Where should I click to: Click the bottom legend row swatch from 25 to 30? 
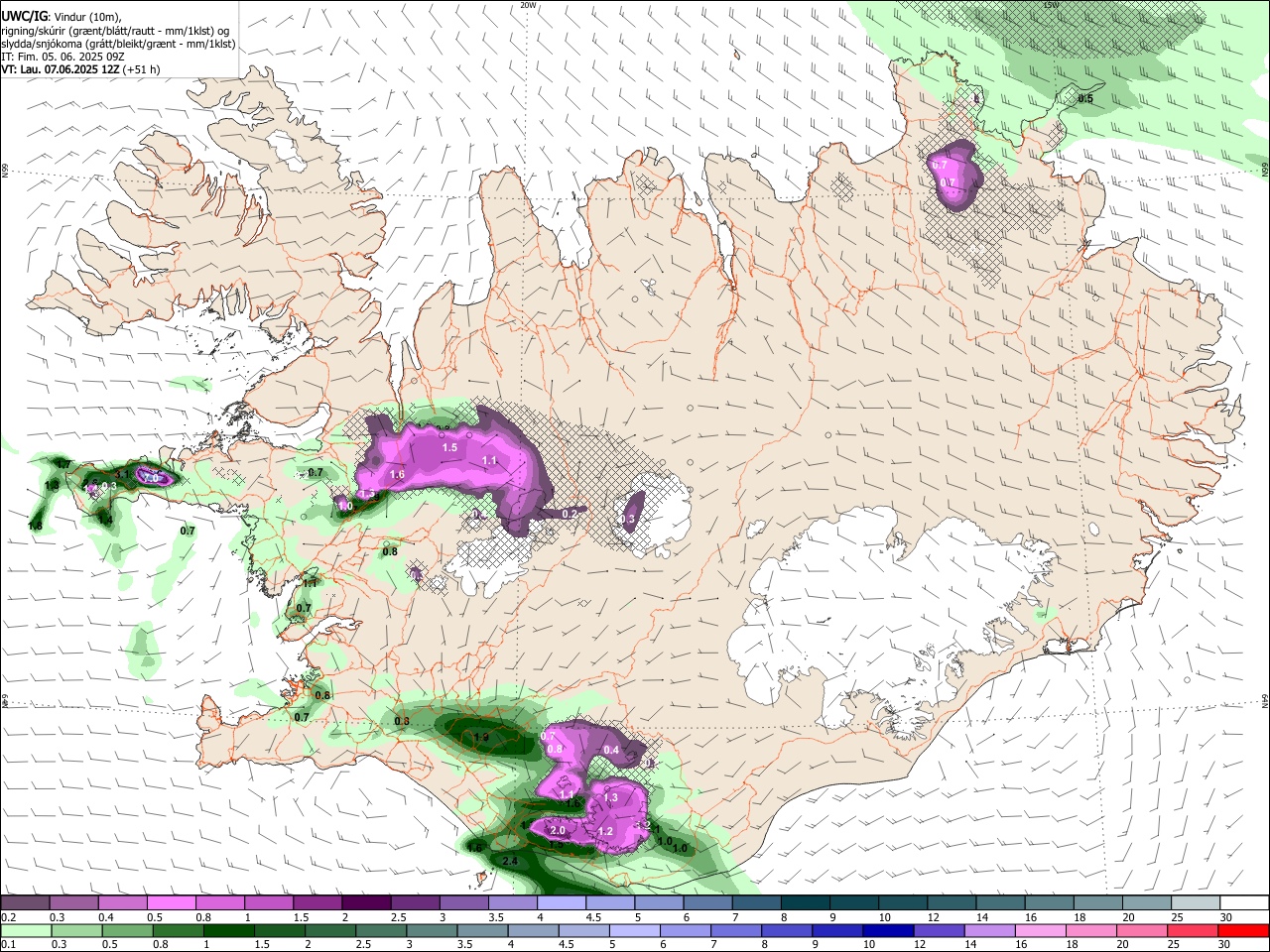click(1191, 931)
